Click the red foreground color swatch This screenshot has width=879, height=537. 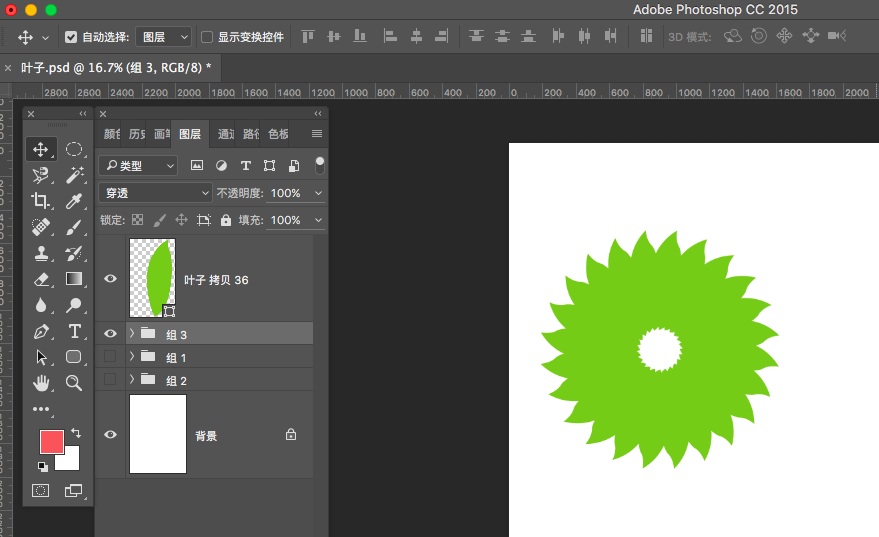(51, 442)
